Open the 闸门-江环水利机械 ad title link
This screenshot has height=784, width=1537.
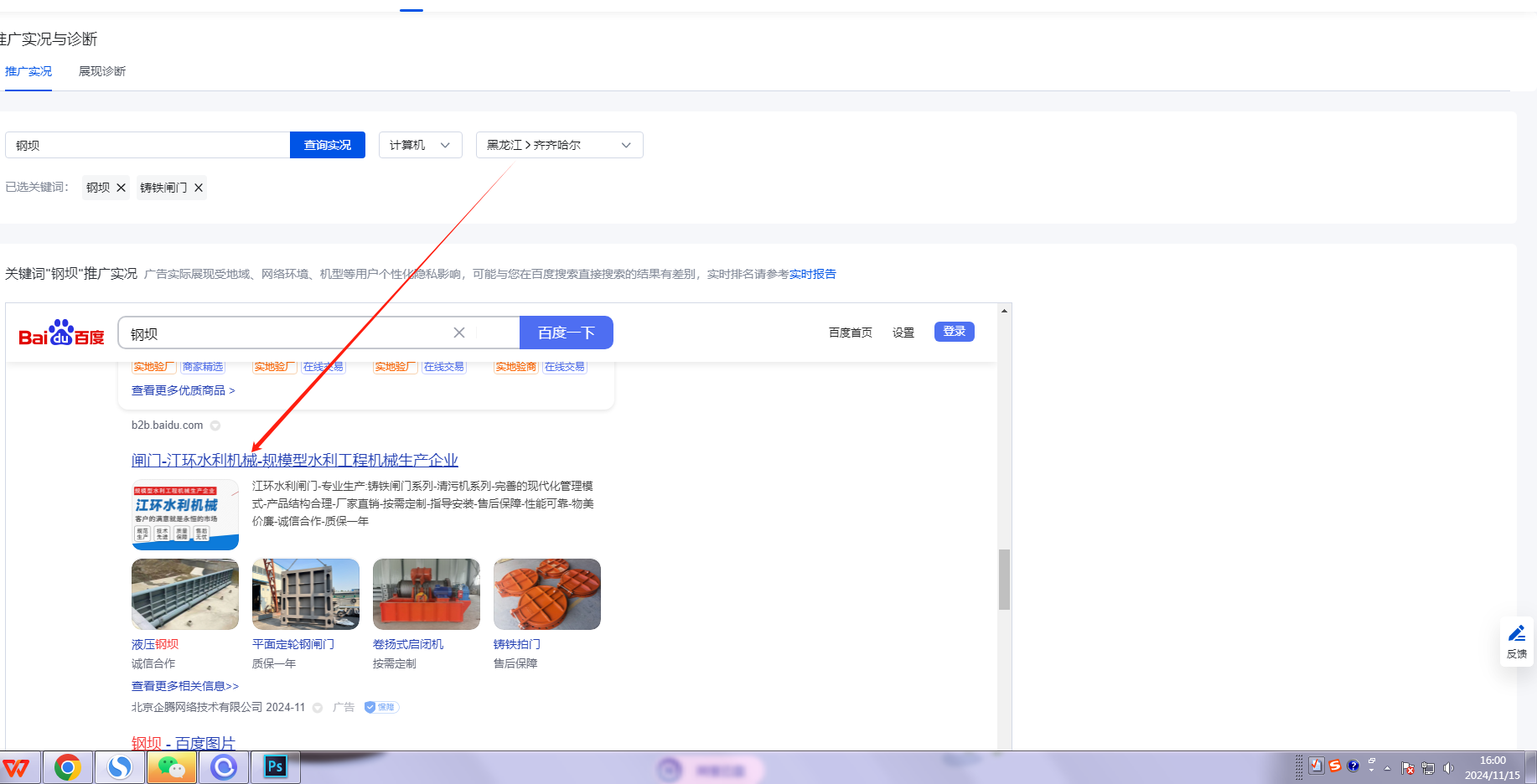(295, 460)
